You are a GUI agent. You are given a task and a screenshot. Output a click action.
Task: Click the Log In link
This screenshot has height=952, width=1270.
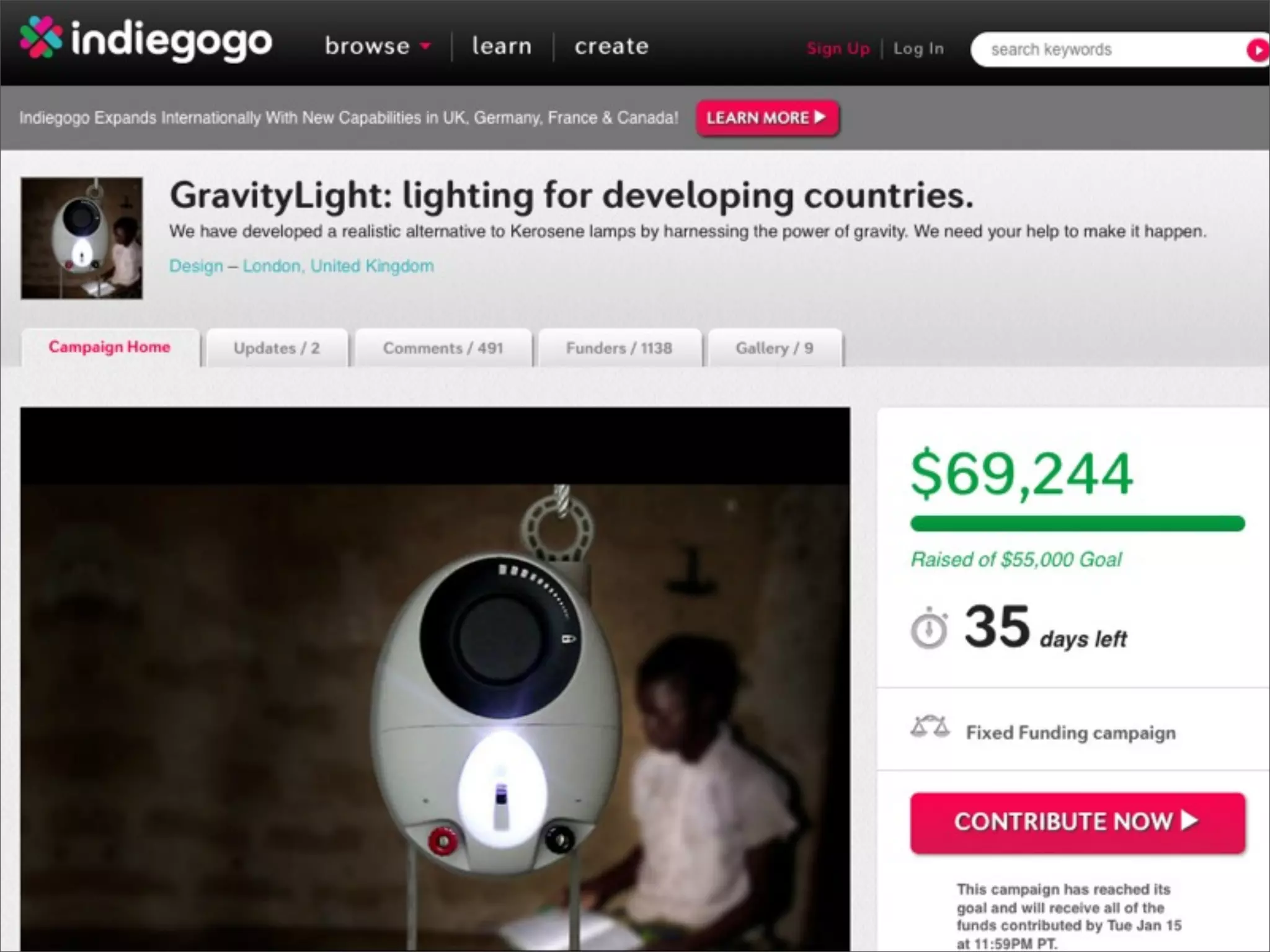click(x=918, y=48)
